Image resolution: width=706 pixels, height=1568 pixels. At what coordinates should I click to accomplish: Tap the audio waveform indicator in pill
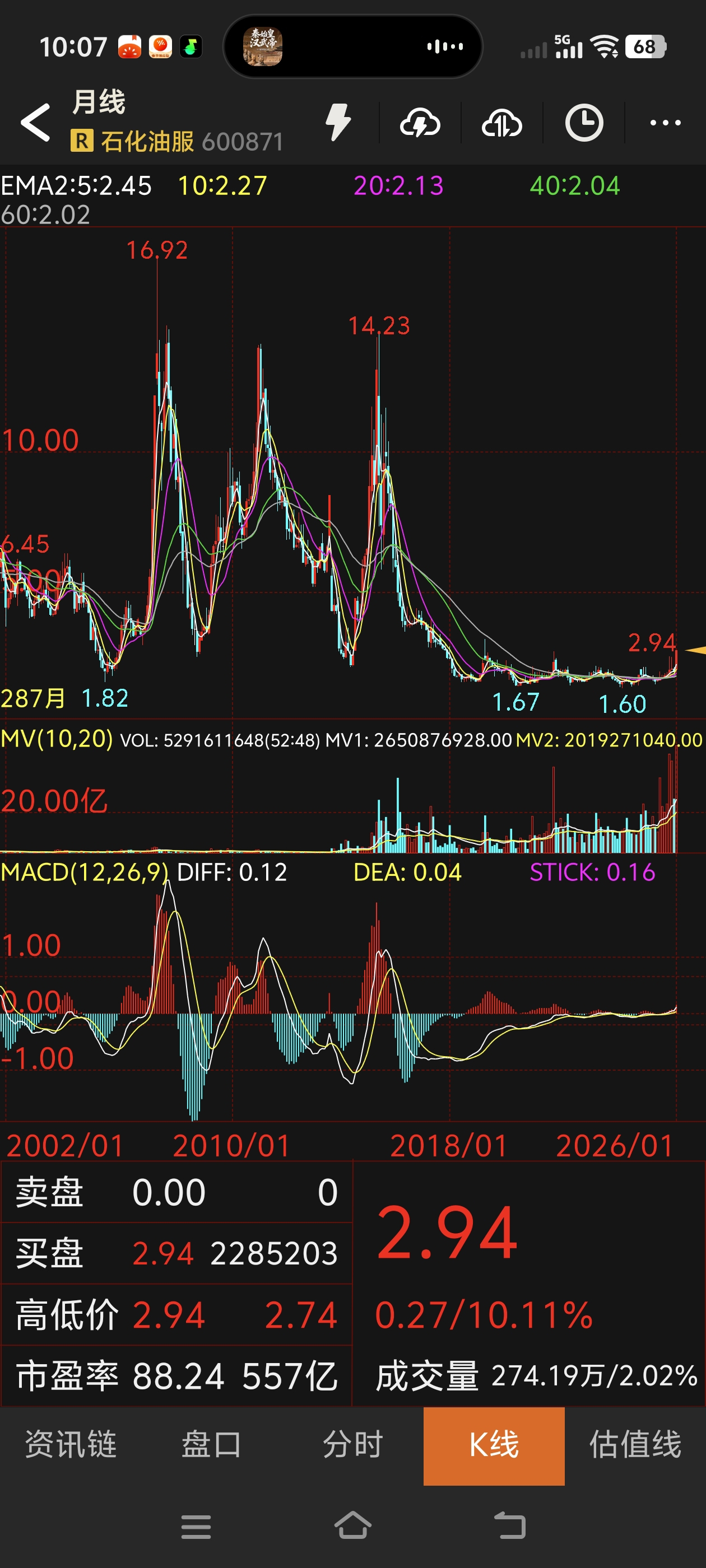pos(445,46)
